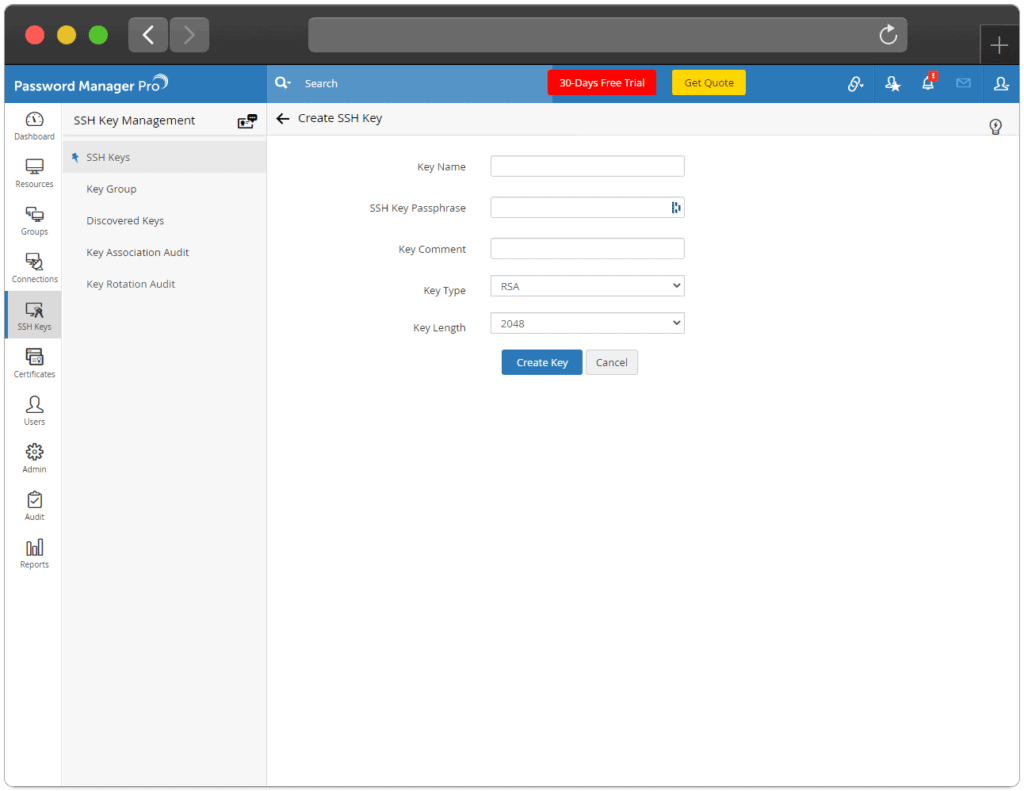Click the search magnifier icon
The image size is (1024, 791).
282,83
